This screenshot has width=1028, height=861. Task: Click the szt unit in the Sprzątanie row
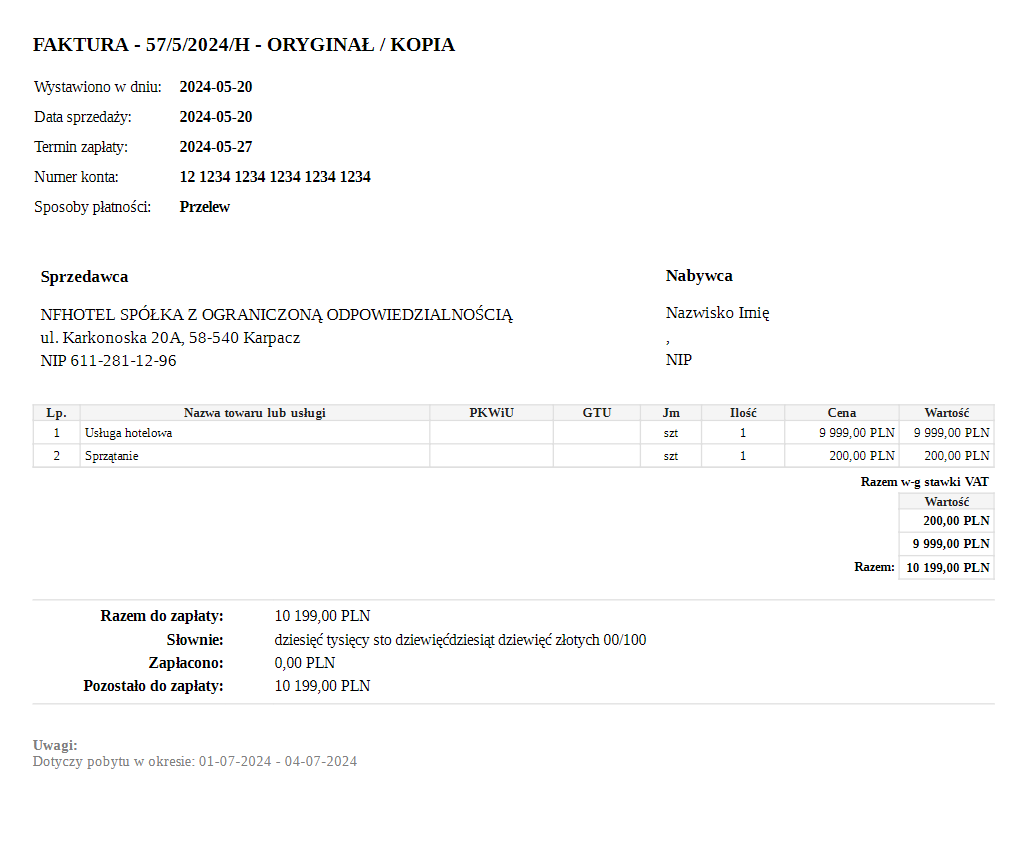[671, 456]
